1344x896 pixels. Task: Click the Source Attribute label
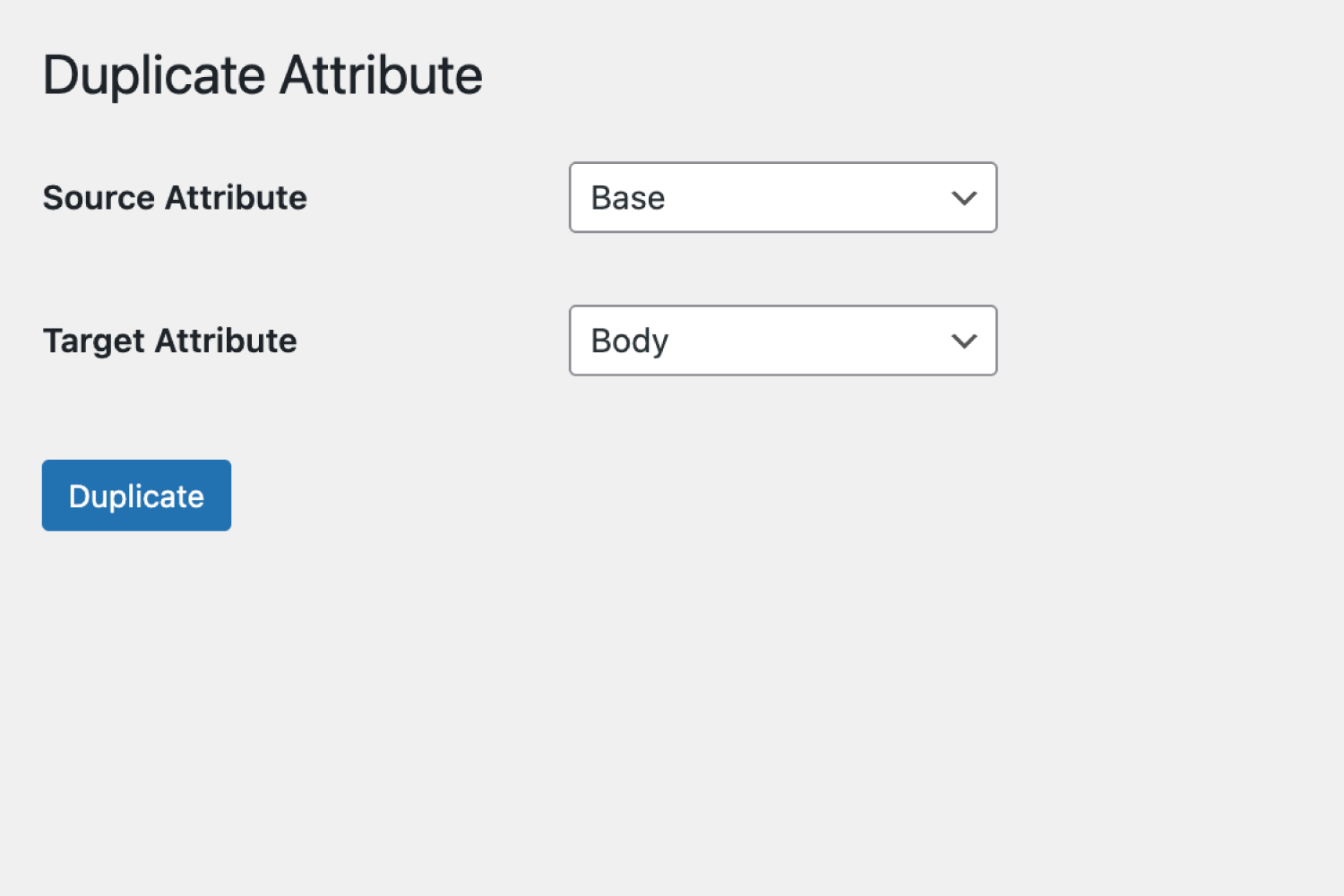175,198
